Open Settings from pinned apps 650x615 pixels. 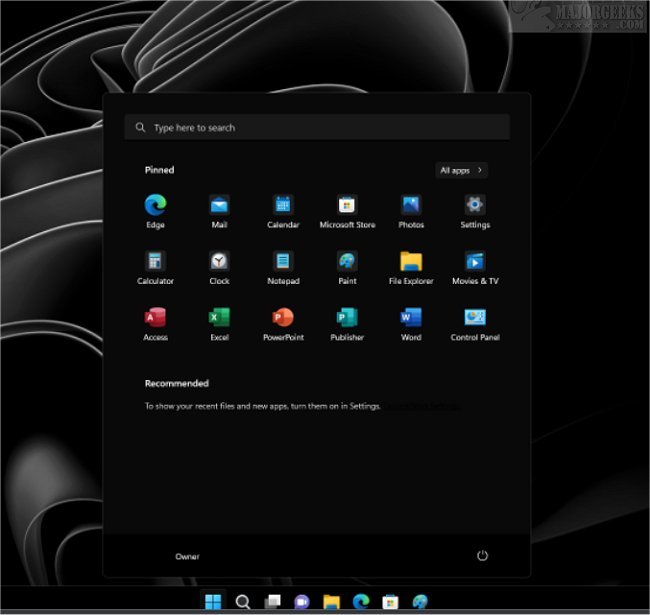475,206
